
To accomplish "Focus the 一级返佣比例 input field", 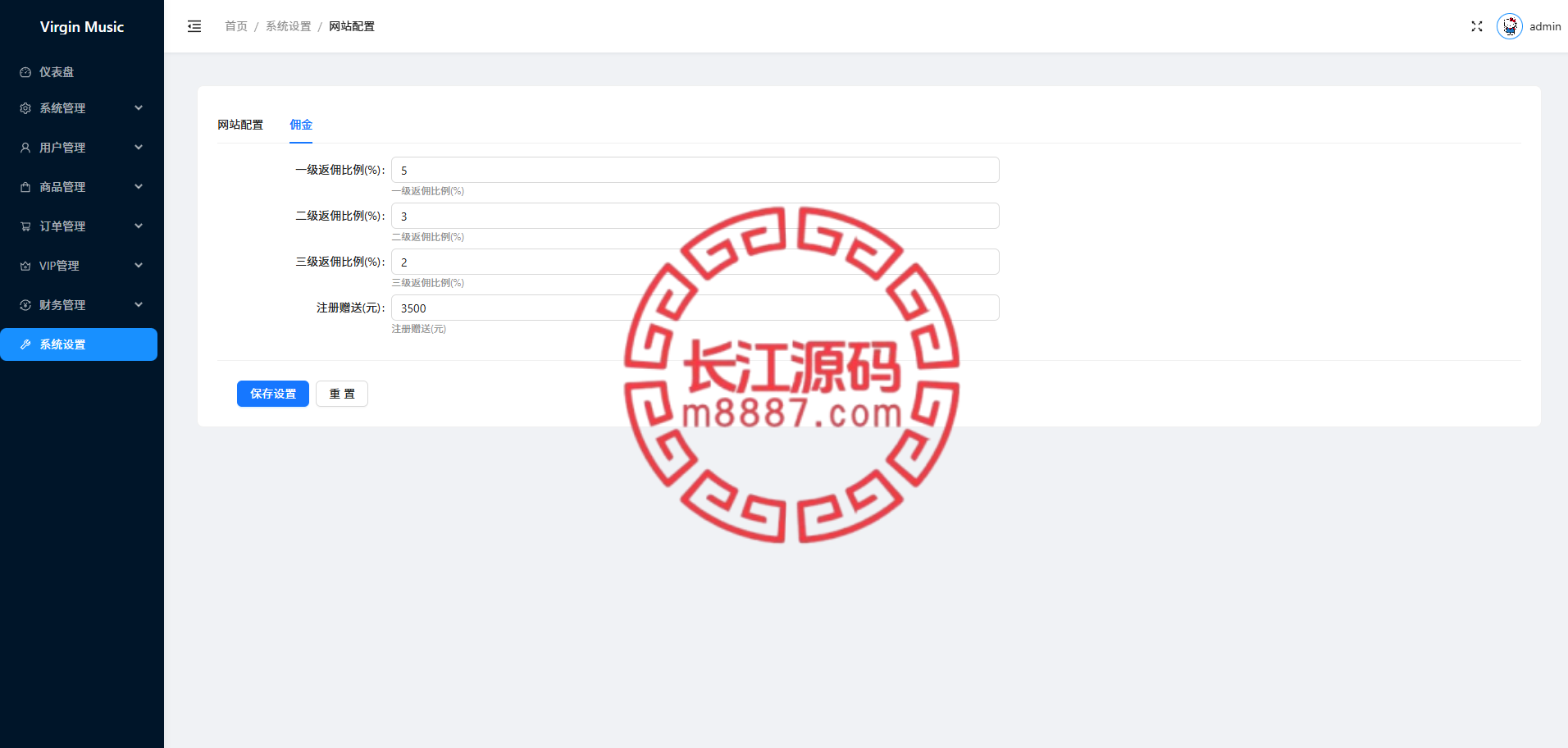I will (x=695, y=170).
